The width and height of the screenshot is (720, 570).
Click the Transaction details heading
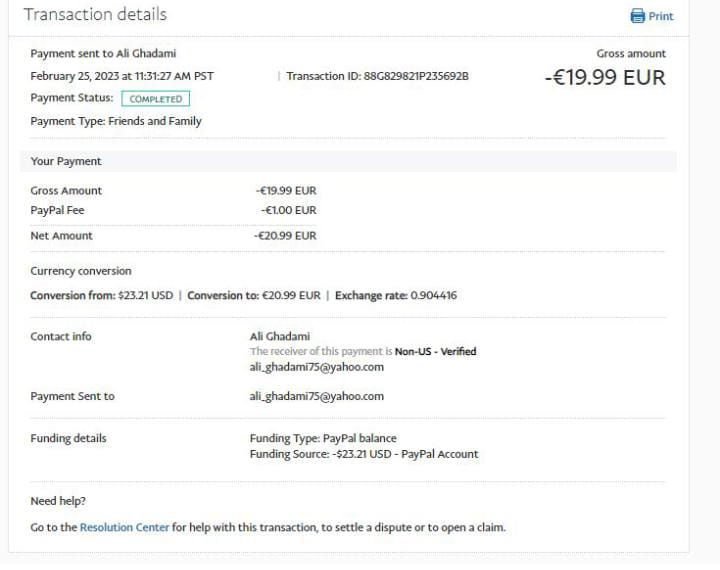(95, 14)
